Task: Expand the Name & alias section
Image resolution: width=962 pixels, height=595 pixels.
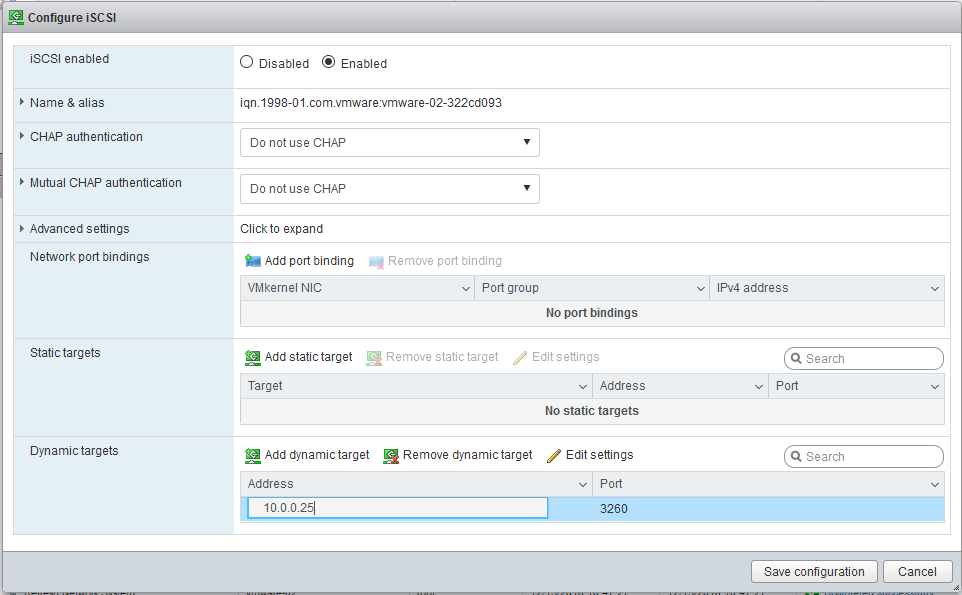Action: (x=22, y=102)
